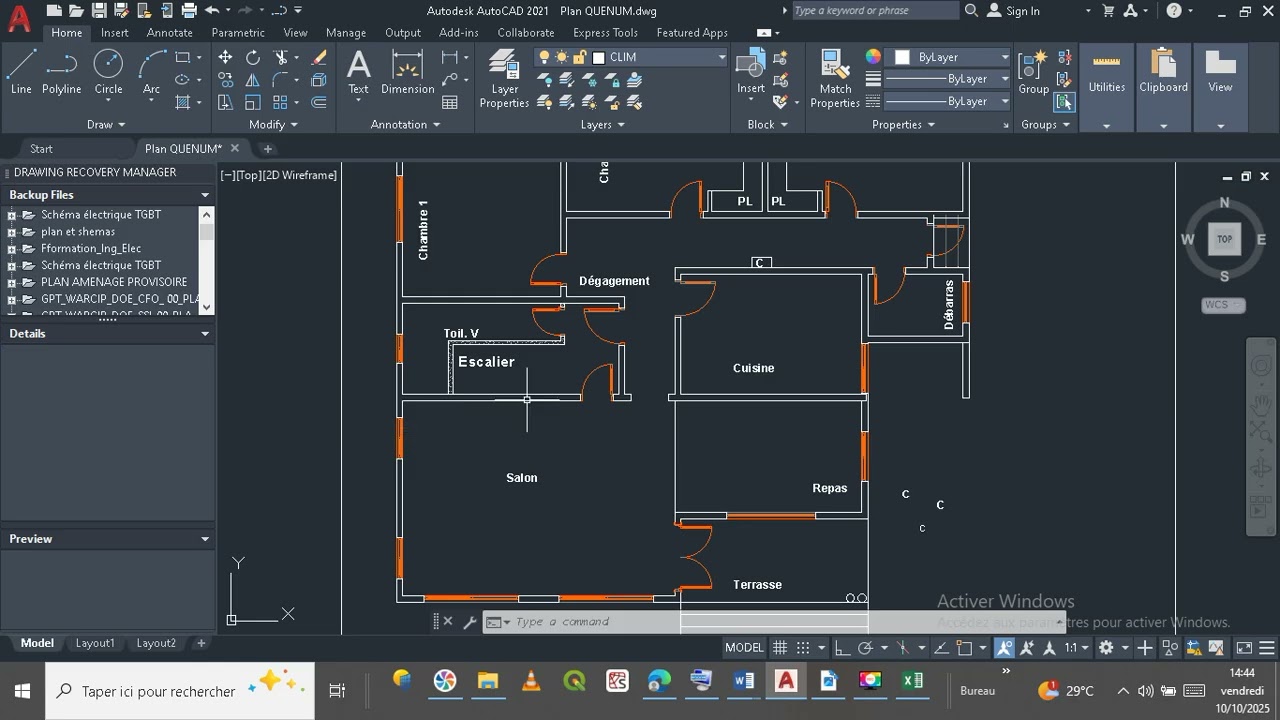Click TOP face of ViewCube
Image resolution: width=1280 pixels, height=720 pixels.
point(1224,239)
